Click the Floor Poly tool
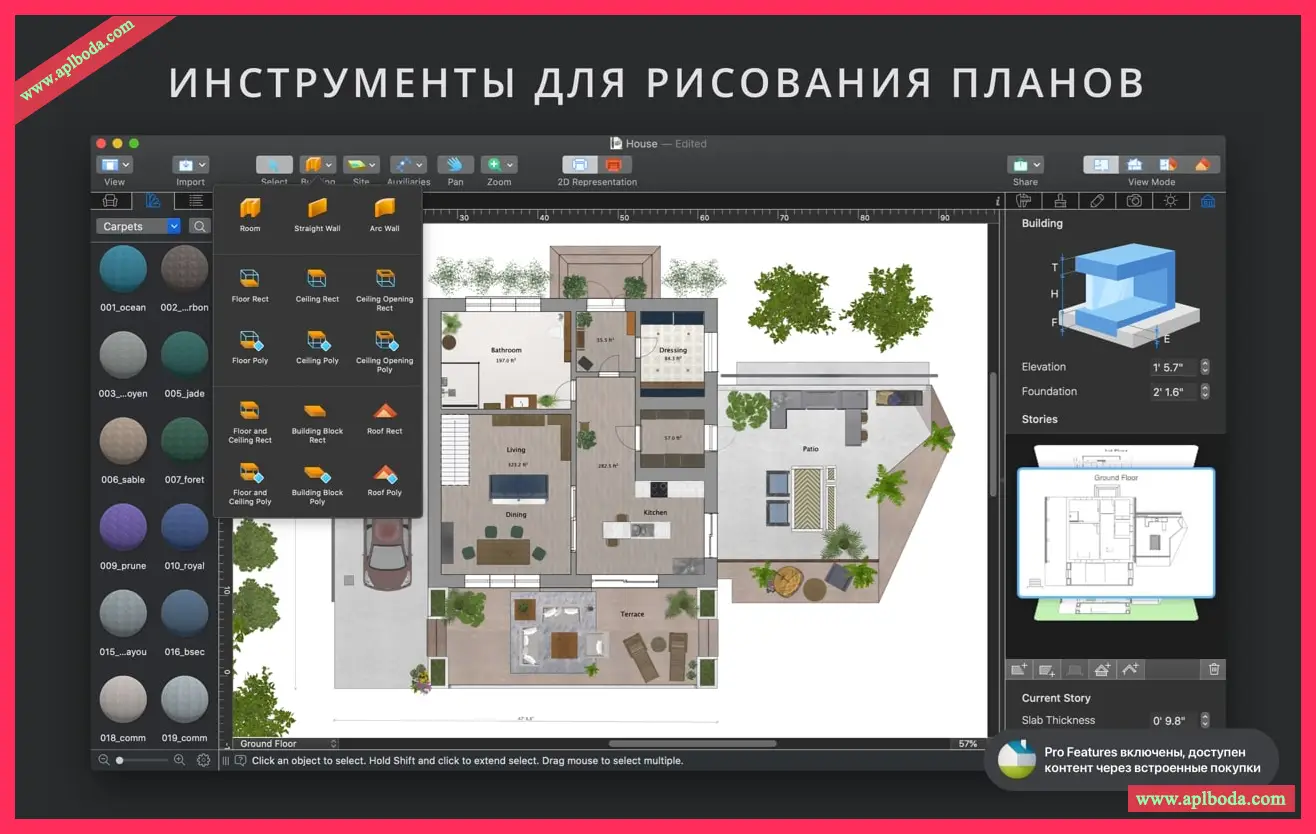This screenshot has width=1316, height=834. click(x=250, y=343)
